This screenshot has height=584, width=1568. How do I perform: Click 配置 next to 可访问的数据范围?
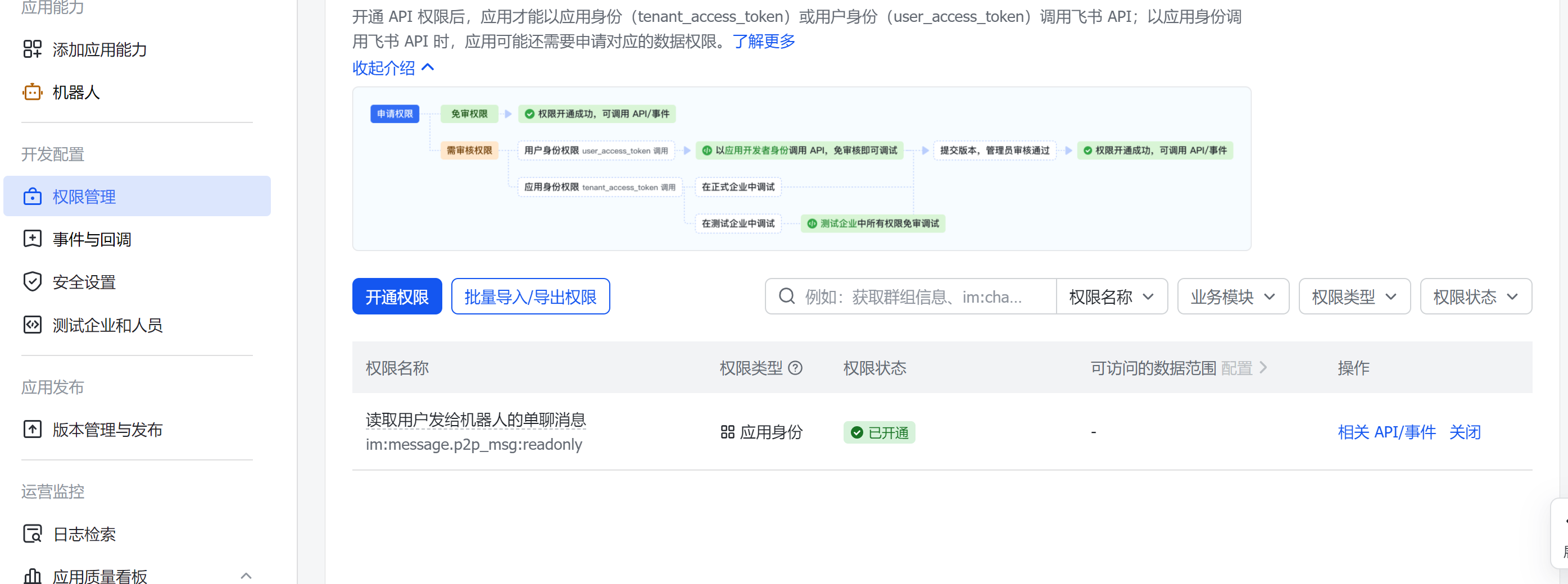[x=1244, y=368]
